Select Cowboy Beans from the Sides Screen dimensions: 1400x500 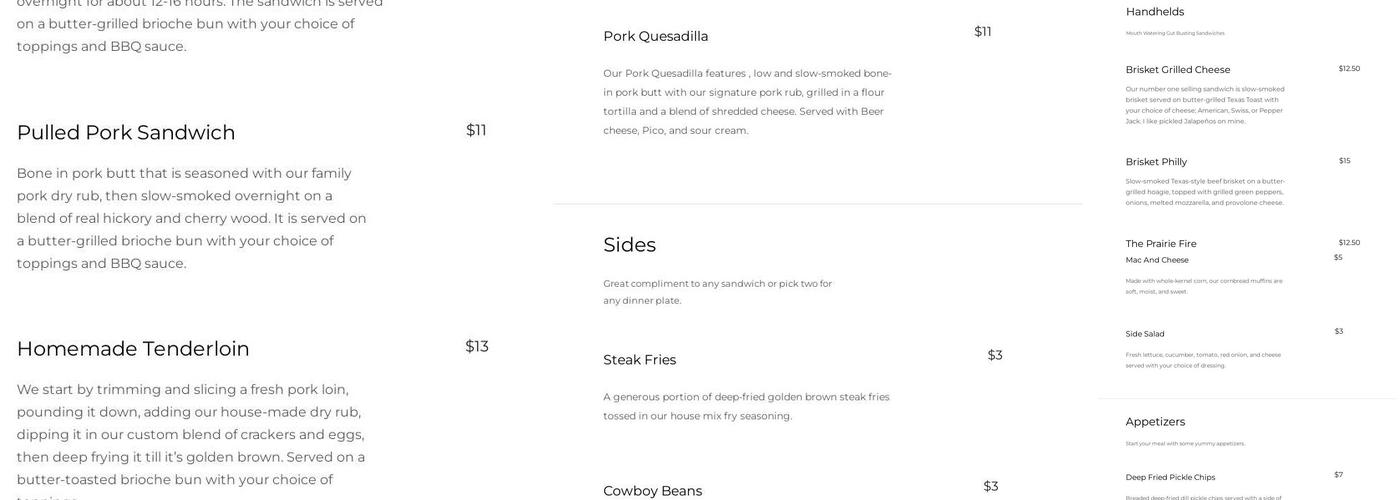click(x=652, y=491)
